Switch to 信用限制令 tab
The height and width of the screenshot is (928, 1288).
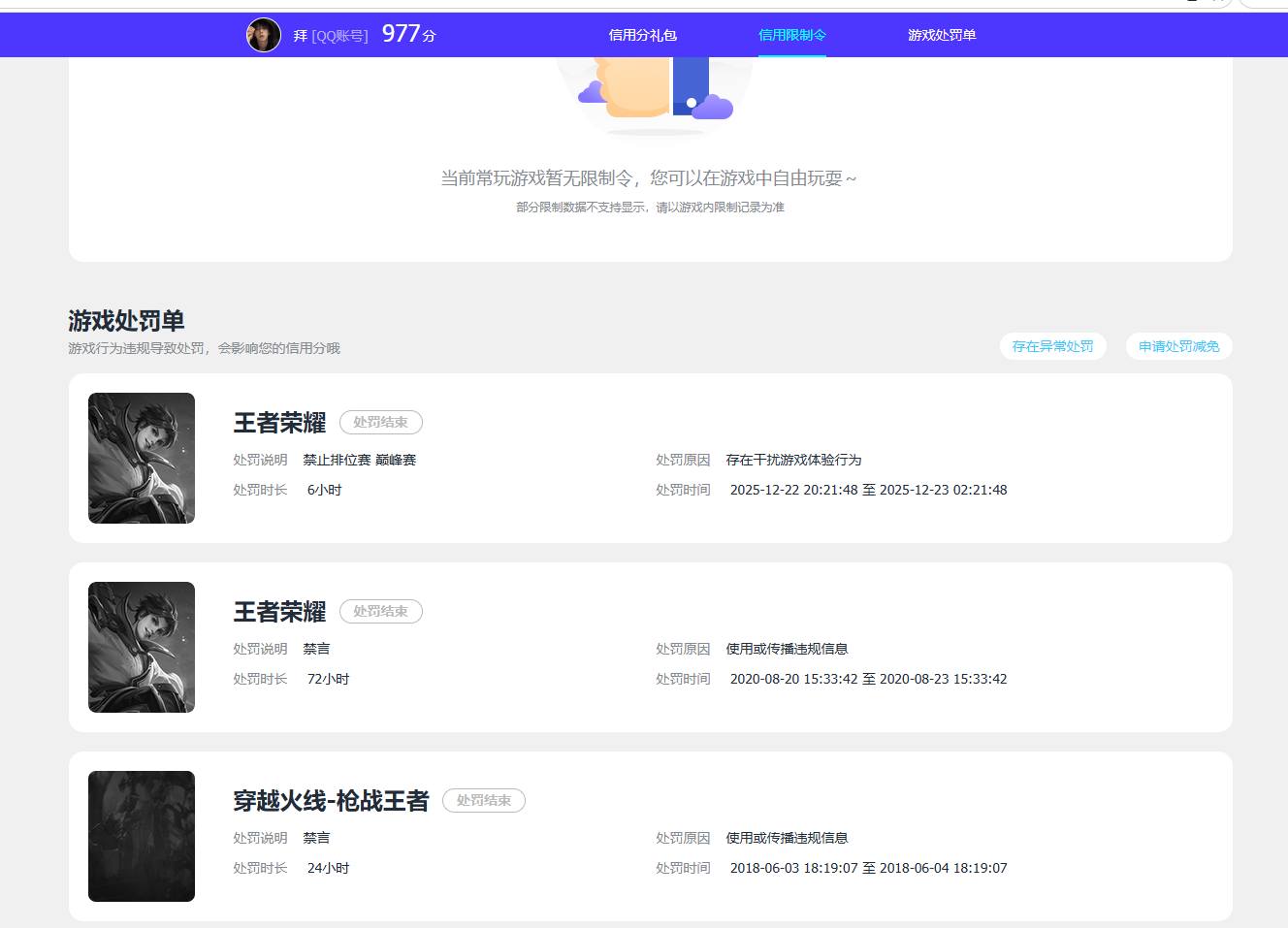tap(792, 35)
